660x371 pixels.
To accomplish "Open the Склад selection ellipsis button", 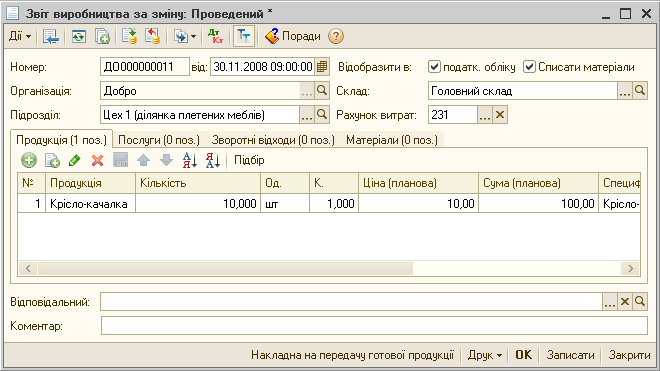I will (625, 91).
